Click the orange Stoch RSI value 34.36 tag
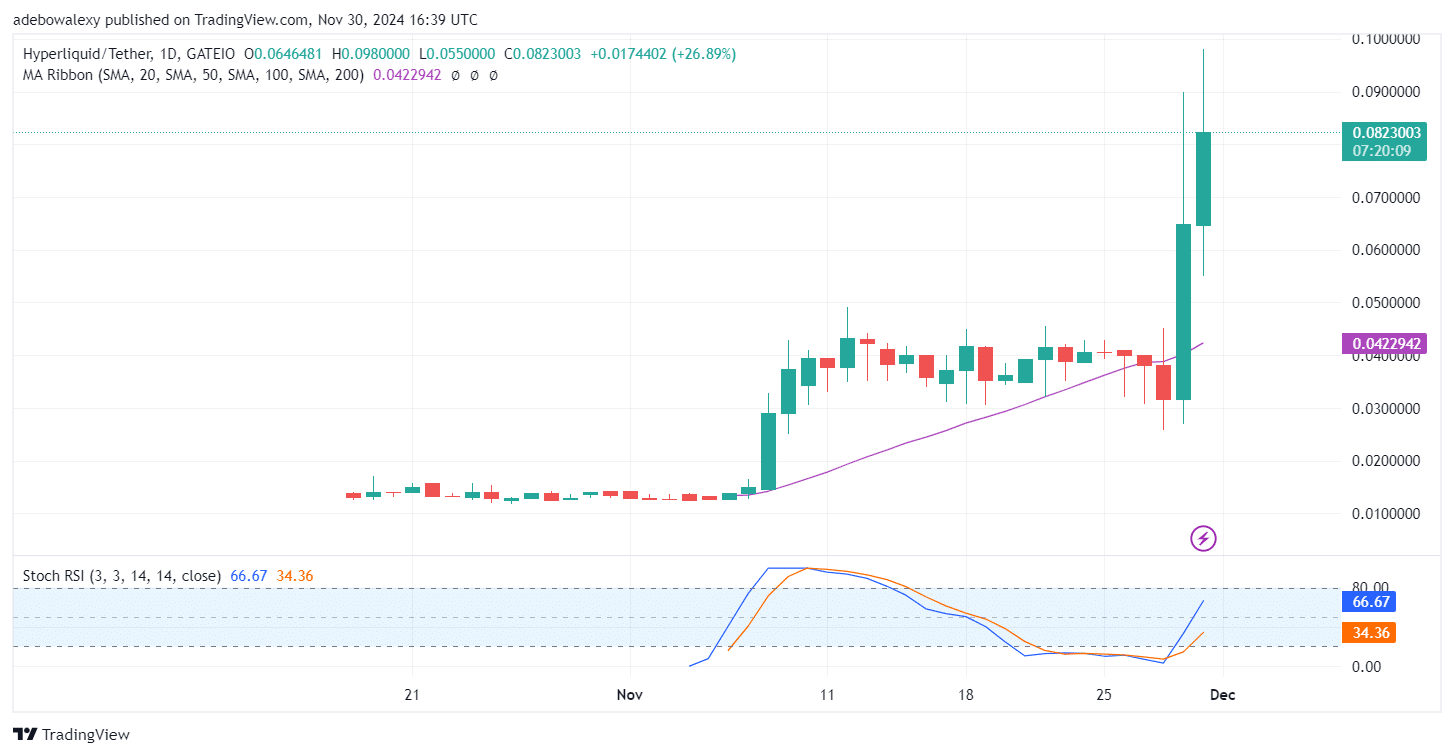The height and width of the screenshot is (756, 1454). click(x=1370, y=633)
